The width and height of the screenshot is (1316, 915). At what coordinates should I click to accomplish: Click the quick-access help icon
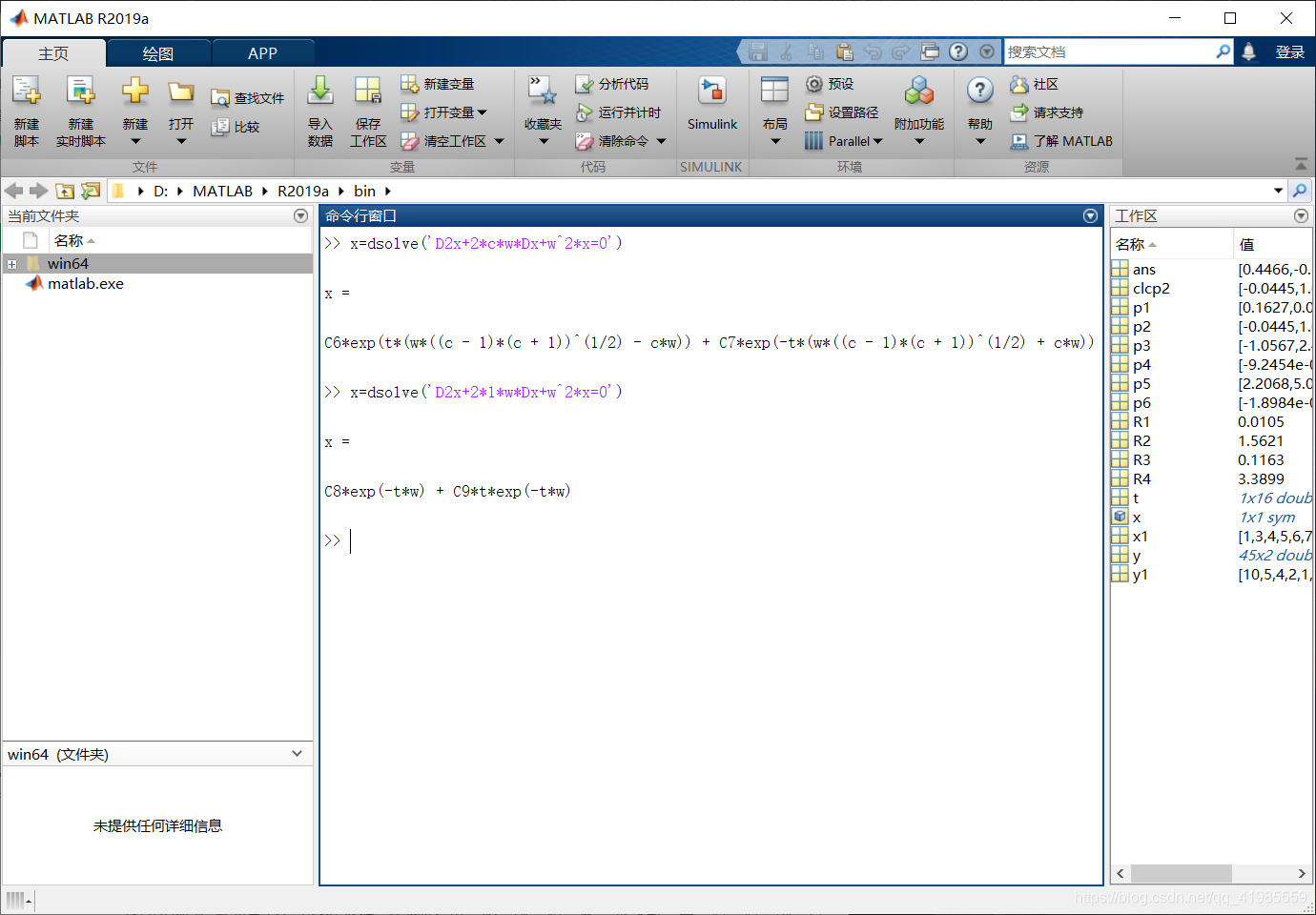(x=958, y=51)
